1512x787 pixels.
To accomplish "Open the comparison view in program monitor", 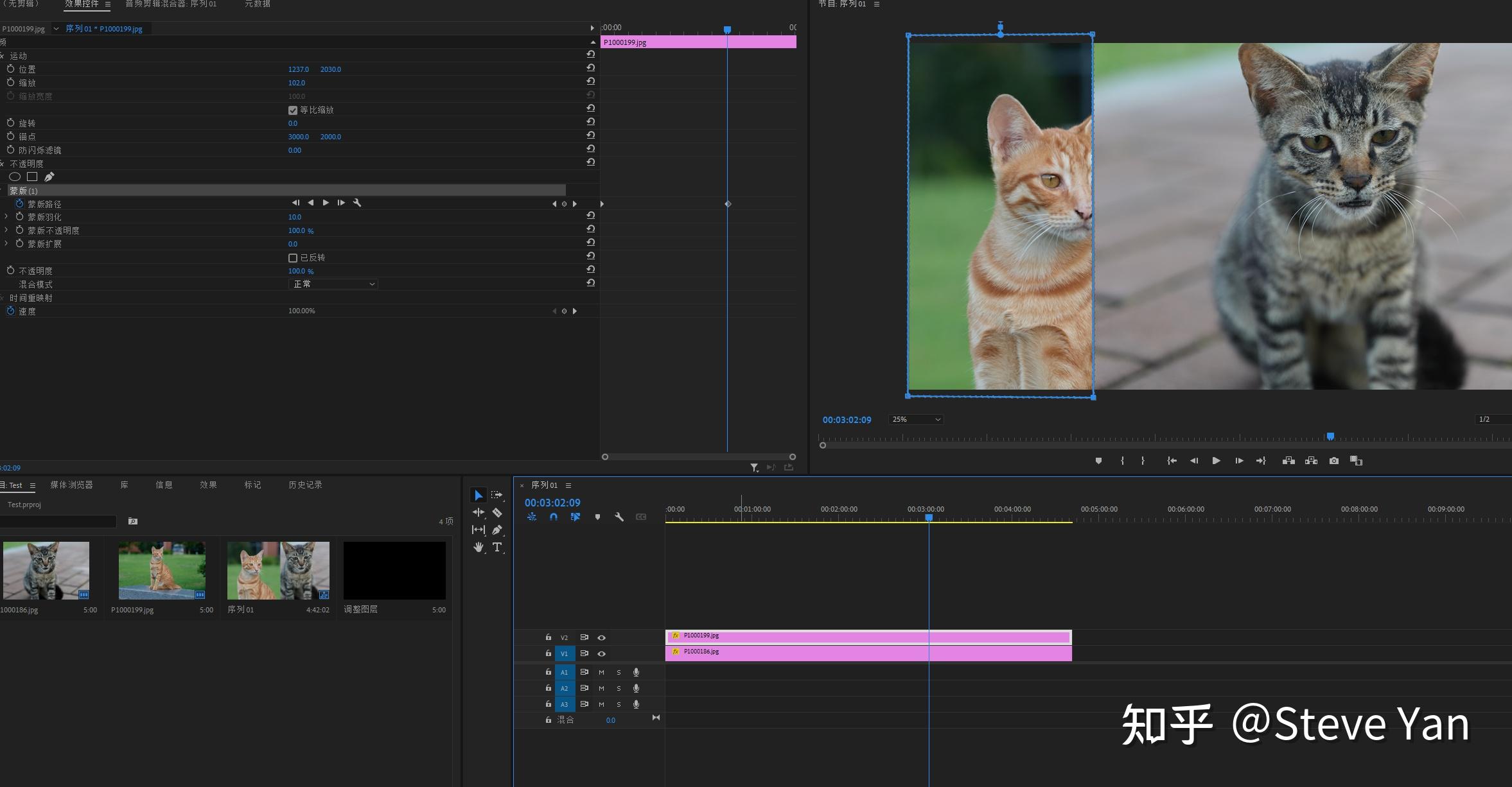I will point(1356,461).
